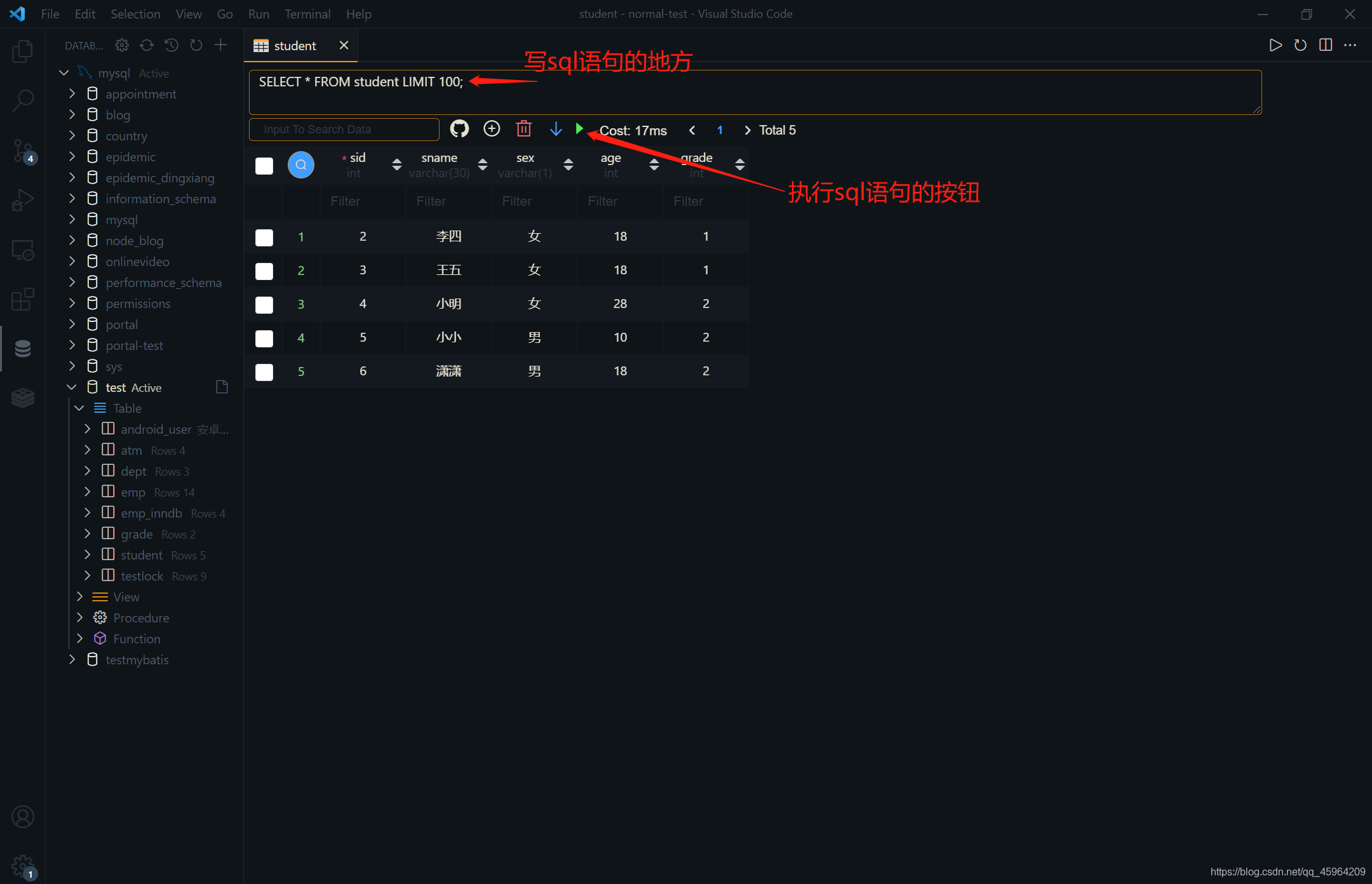Image resolution: width=1372 pixels, height=884 pixels.
Task: Open query history icon in database panel
Action: click(x=171, y=45)
